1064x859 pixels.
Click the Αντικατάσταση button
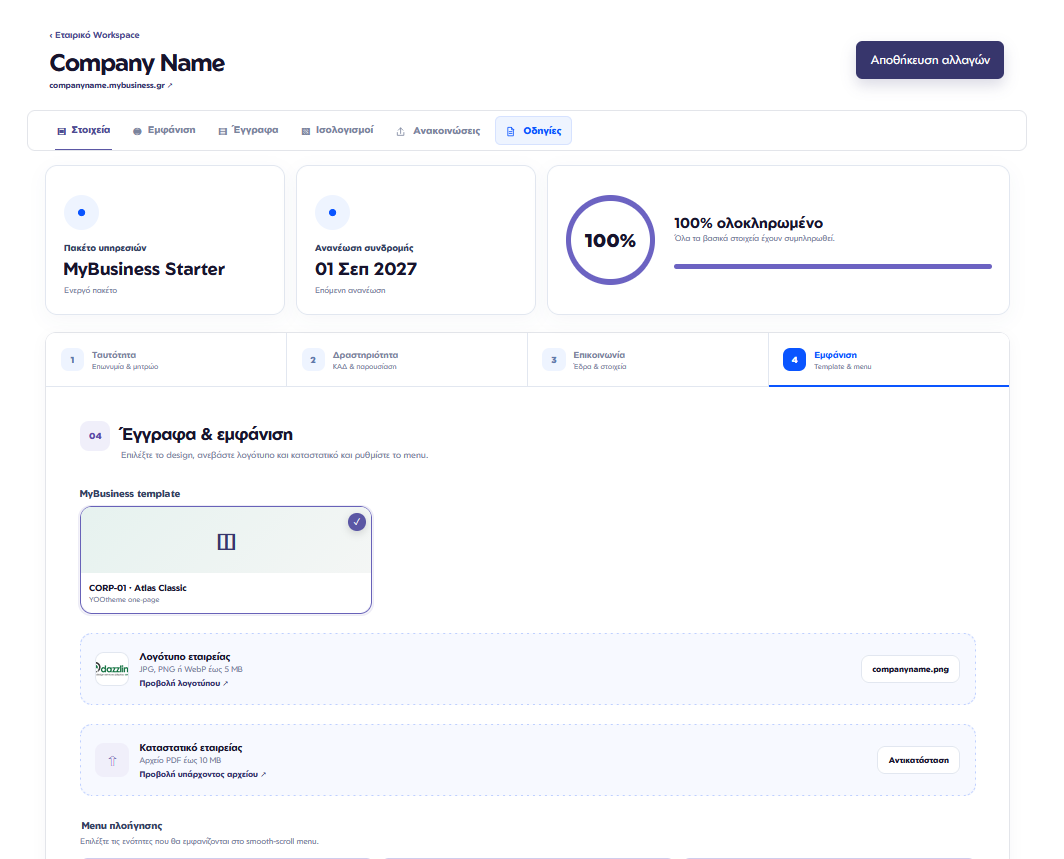[919, 760]
